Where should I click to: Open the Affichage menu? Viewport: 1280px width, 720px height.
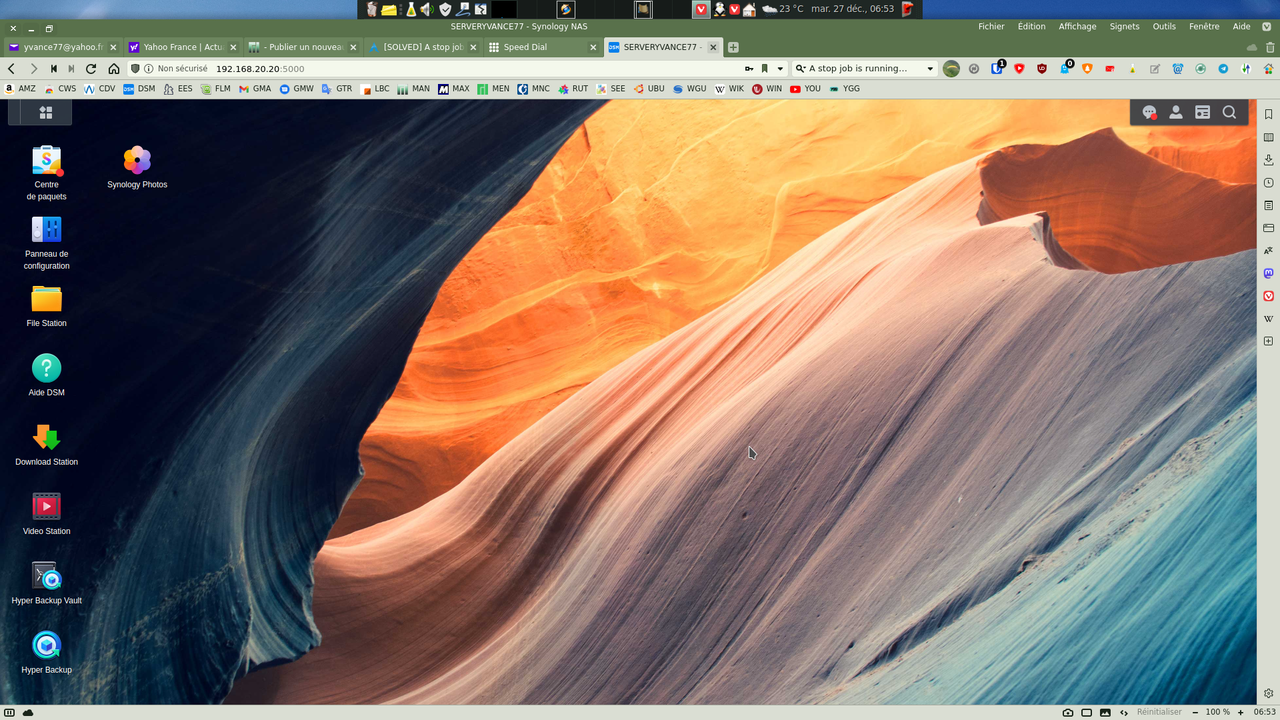[x=1078, y=27]
